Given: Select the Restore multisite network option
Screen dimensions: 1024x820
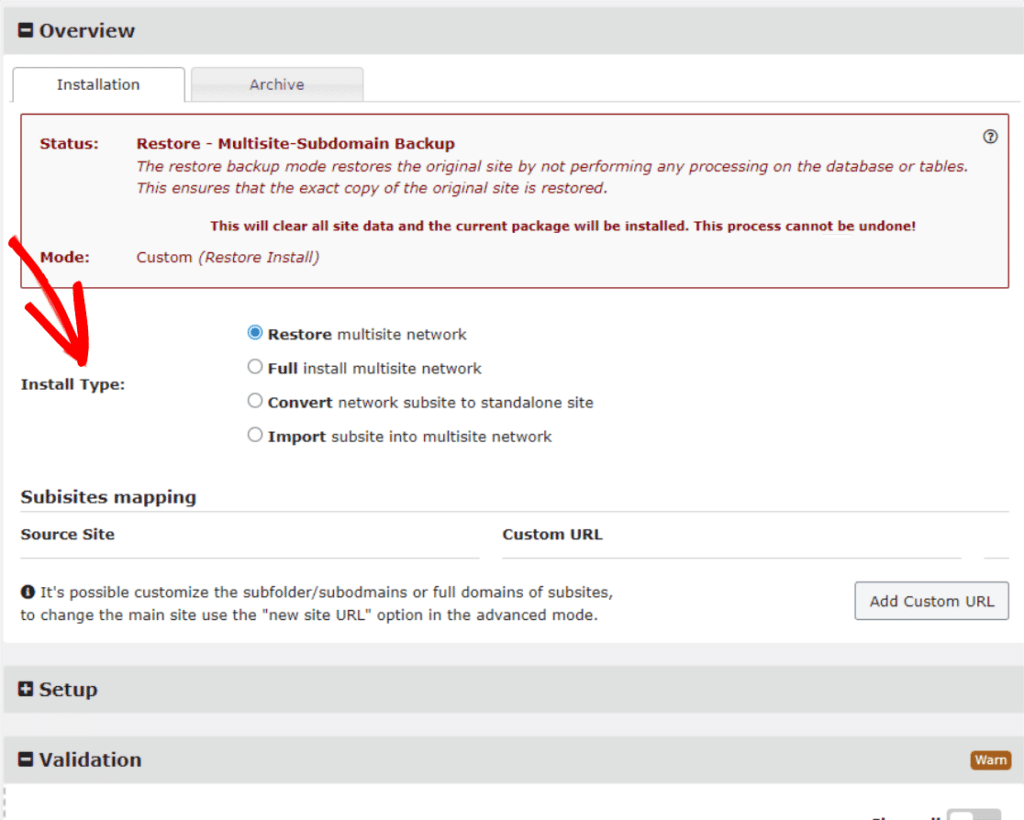Looking at the screenshot, I should point(255,333).
